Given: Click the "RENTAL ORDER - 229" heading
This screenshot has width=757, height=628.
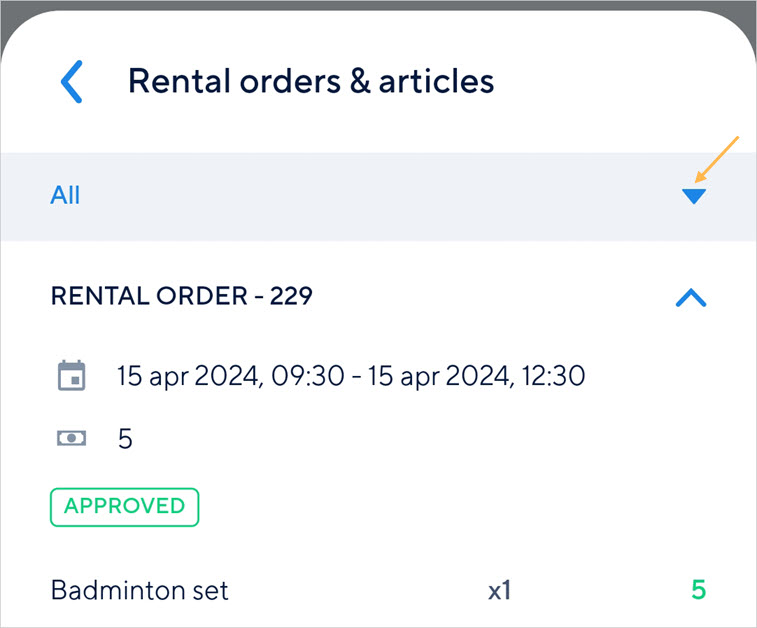Looking at the screenshot, I should coord(181,296).
